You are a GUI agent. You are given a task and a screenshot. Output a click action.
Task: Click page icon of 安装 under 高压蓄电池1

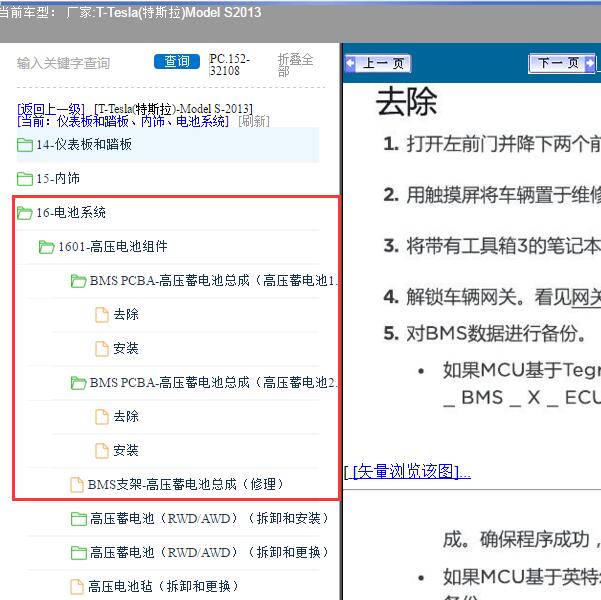point(102,348)
